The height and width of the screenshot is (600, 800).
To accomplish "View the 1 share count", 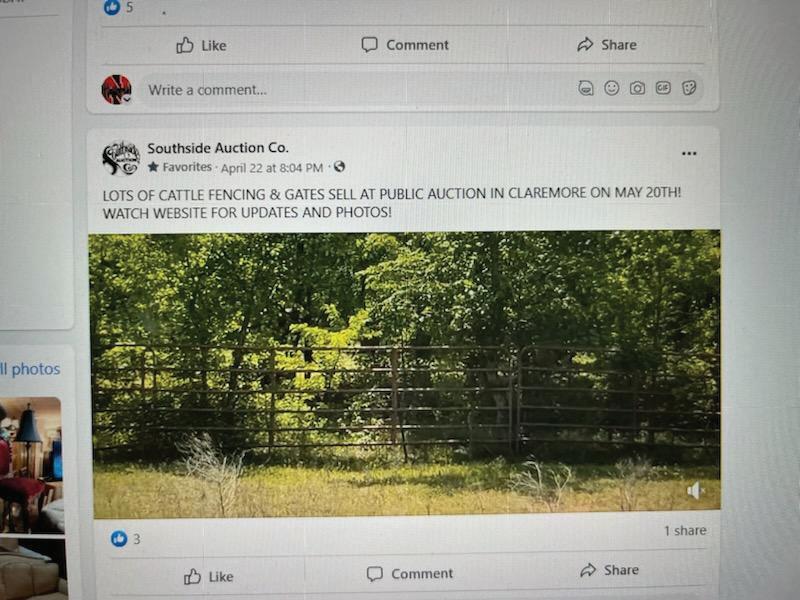I will (685, 531).
